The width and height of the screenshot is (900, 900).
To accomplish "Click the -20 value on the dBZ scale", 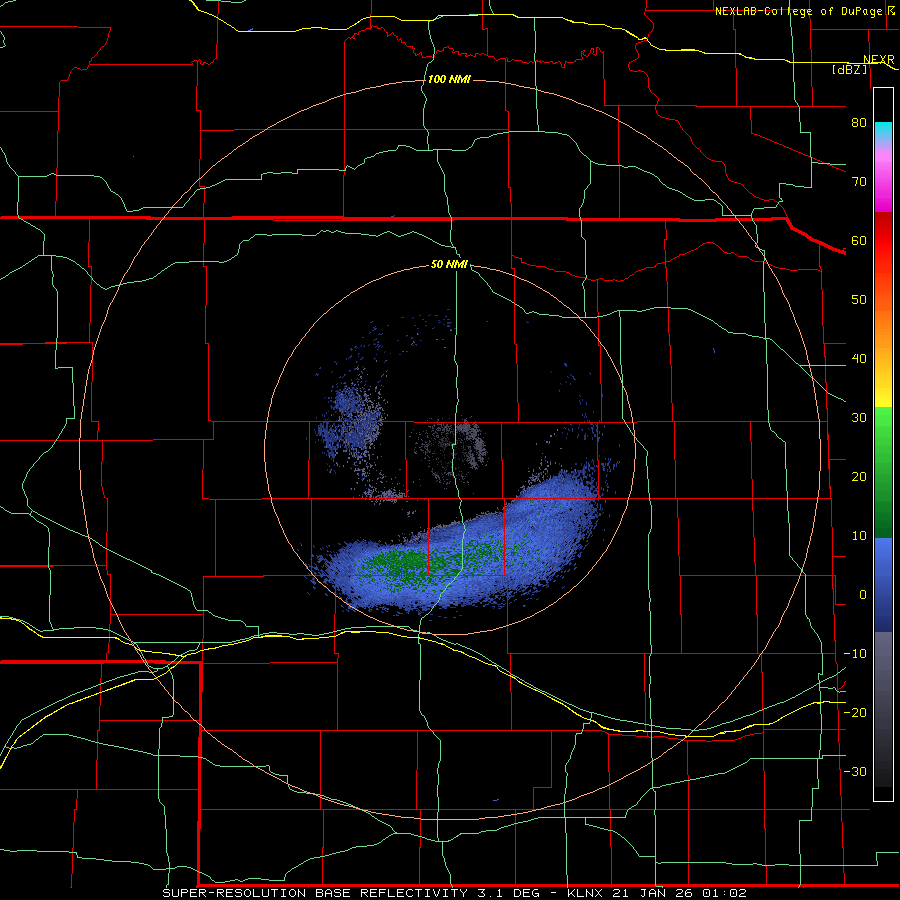I will (x=855, y=712).
